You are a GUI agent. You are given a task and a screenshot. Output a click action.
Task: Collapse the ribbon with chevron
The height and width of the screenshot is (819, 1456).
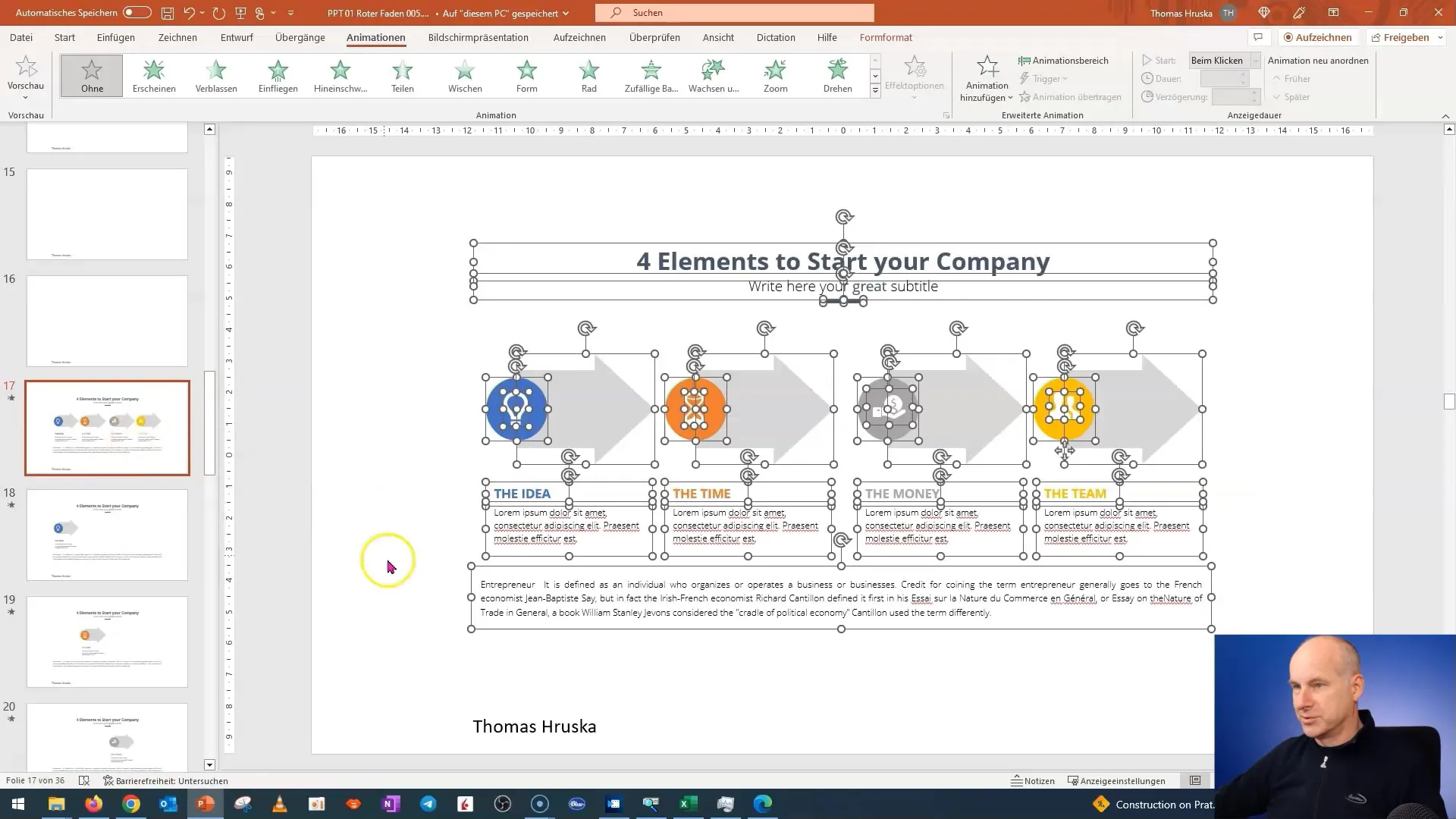point(1445,116)
